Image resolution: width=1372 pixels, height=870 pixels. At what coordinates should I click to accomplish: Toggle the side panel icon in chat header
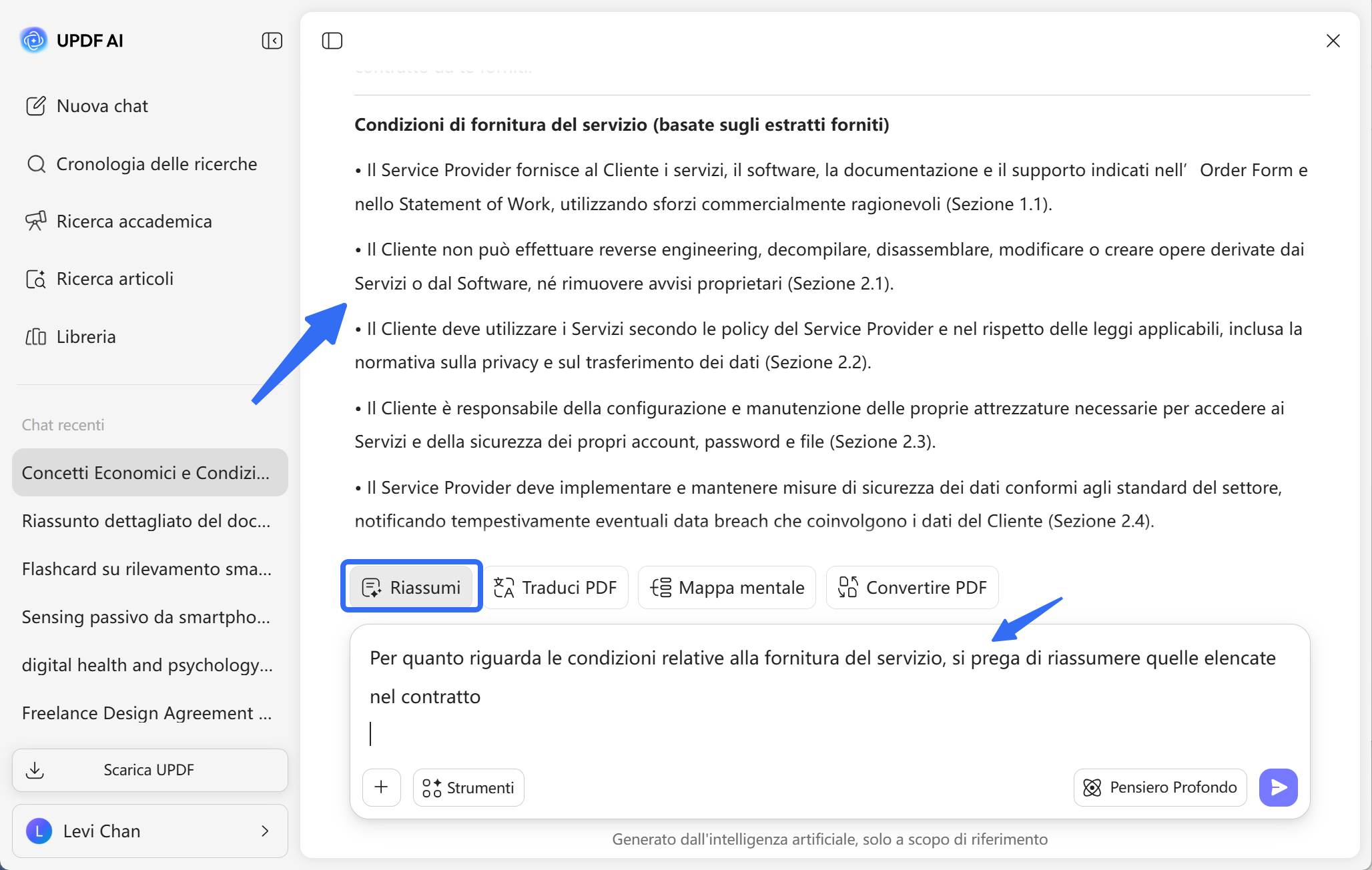coord(332,41)
